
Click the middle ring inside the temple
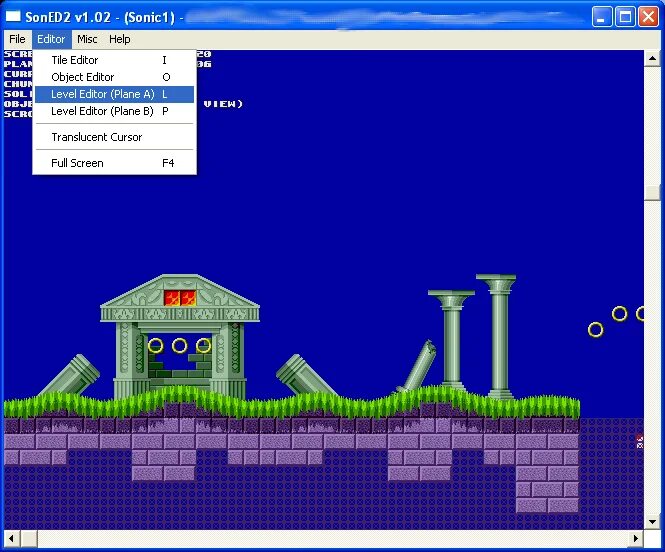pyautogui.click(x=179, y=346)
